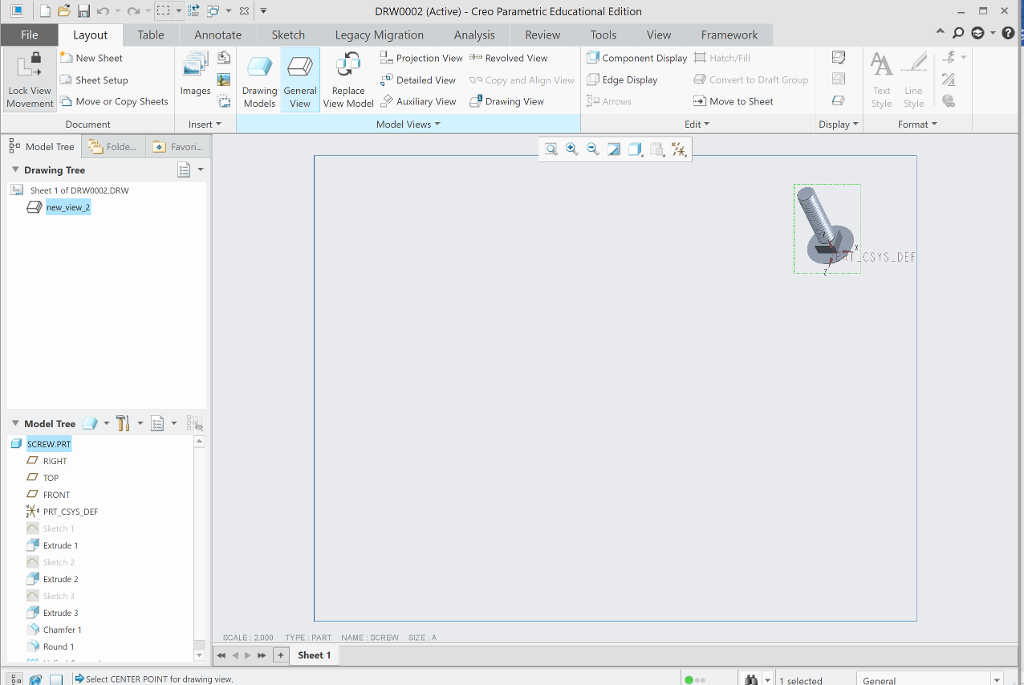Viewport: 1024px width, 685px height.
Task: Toggle Component Display in the Edit group
Action: click(x=637, y=58)
